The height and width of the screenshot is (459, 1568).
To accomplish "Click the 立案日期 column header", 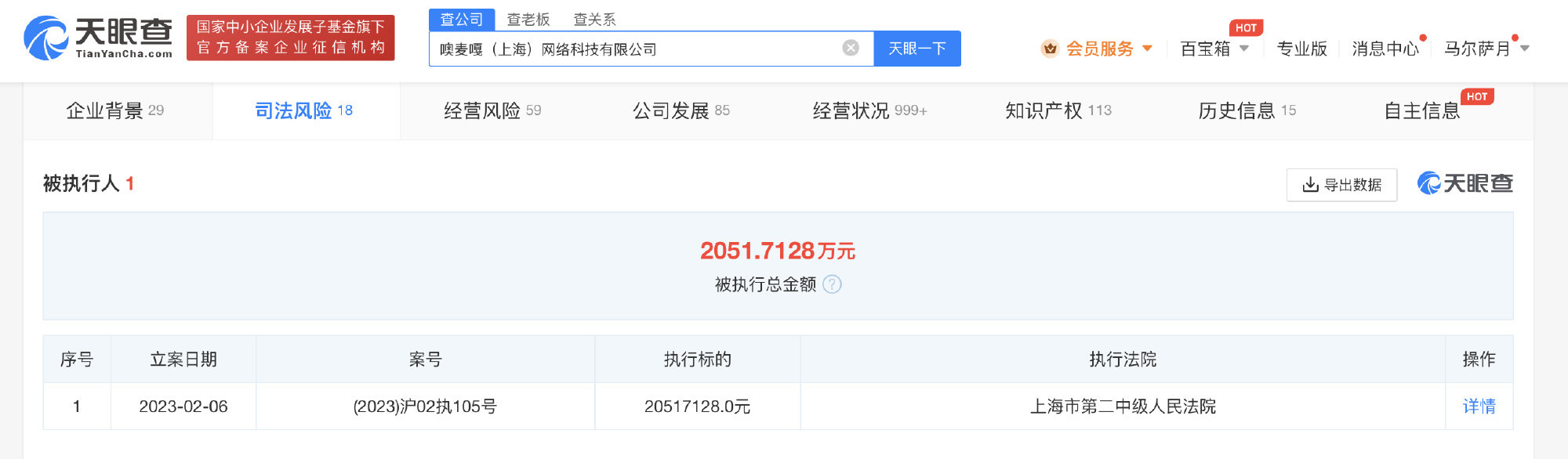I will coord(183,360).
